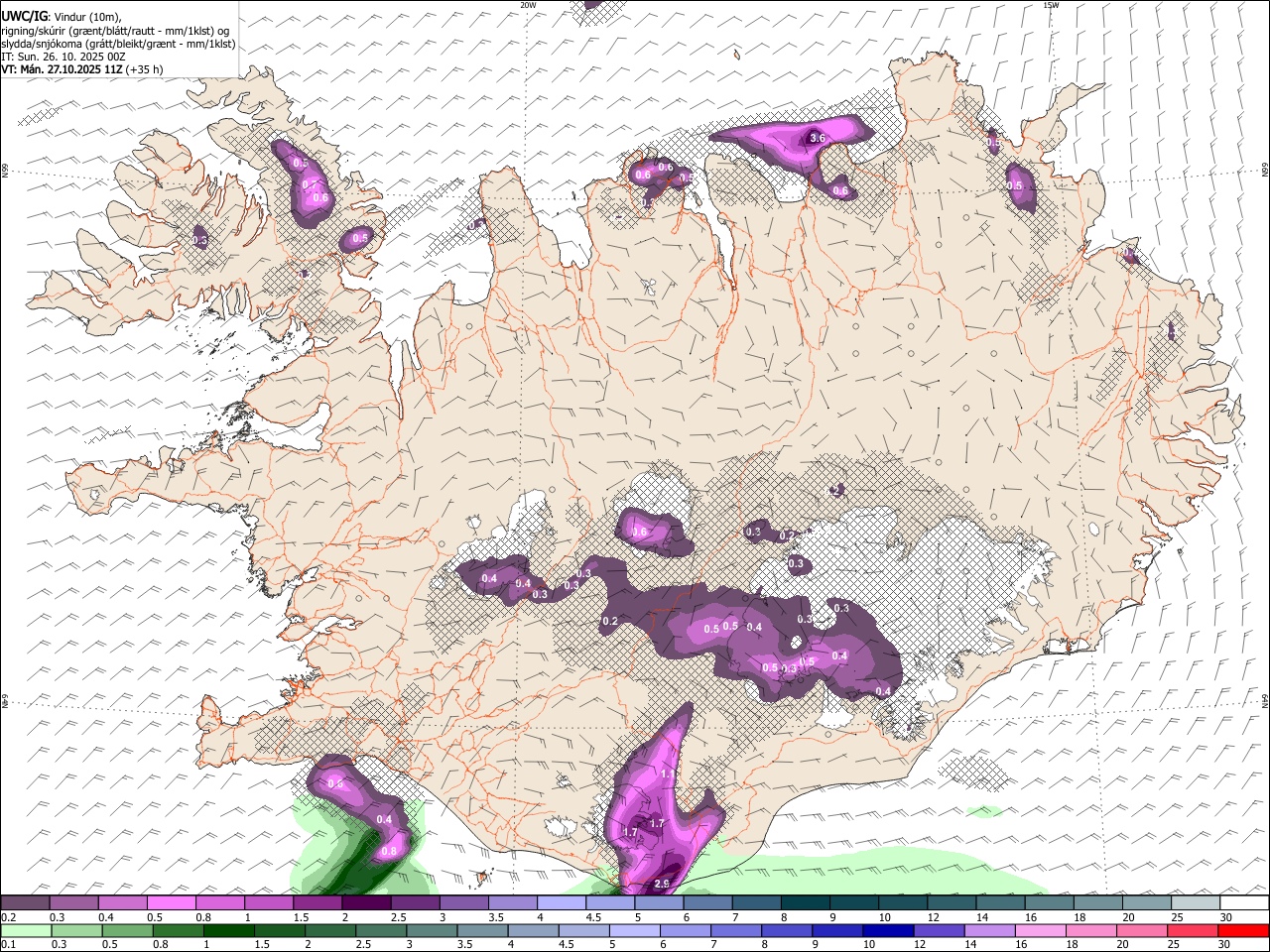Screen dimensions: 1270x952
Task: Click the '12' label on the snow scale
Action: click(x=935, y=917)
